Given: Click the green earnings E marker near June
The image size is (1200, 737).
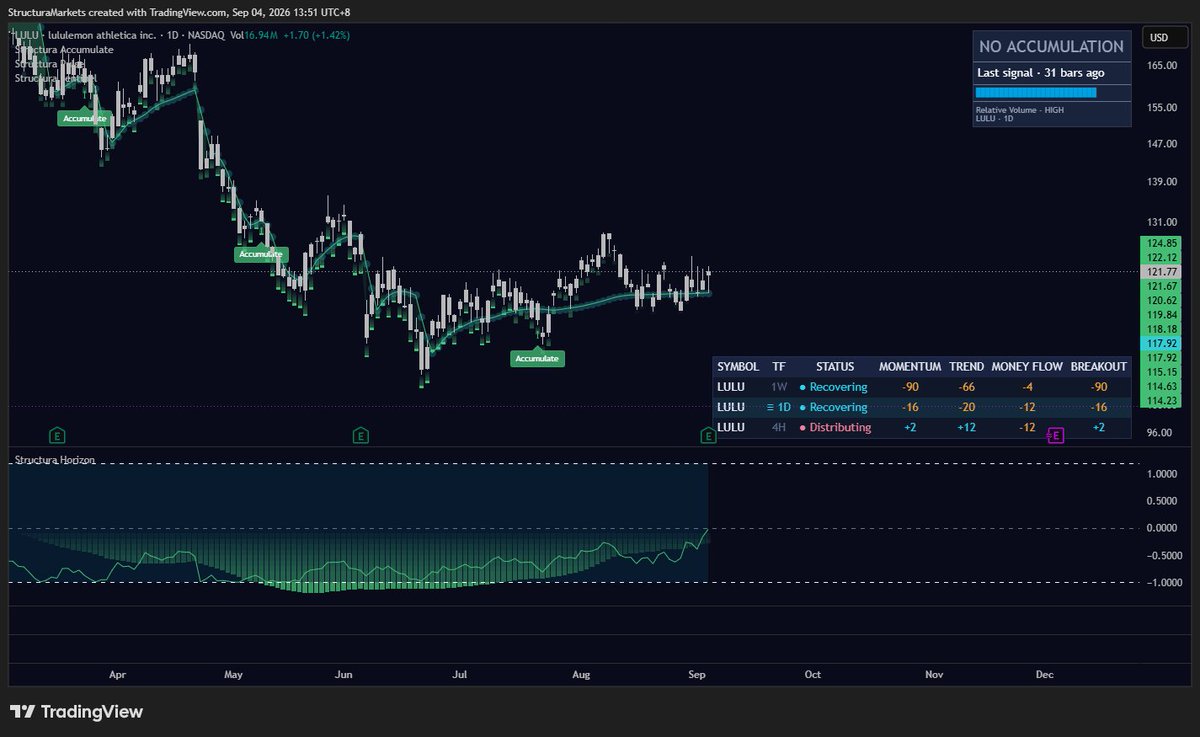Looking at the screenshot, I should (x=360, y=435).
